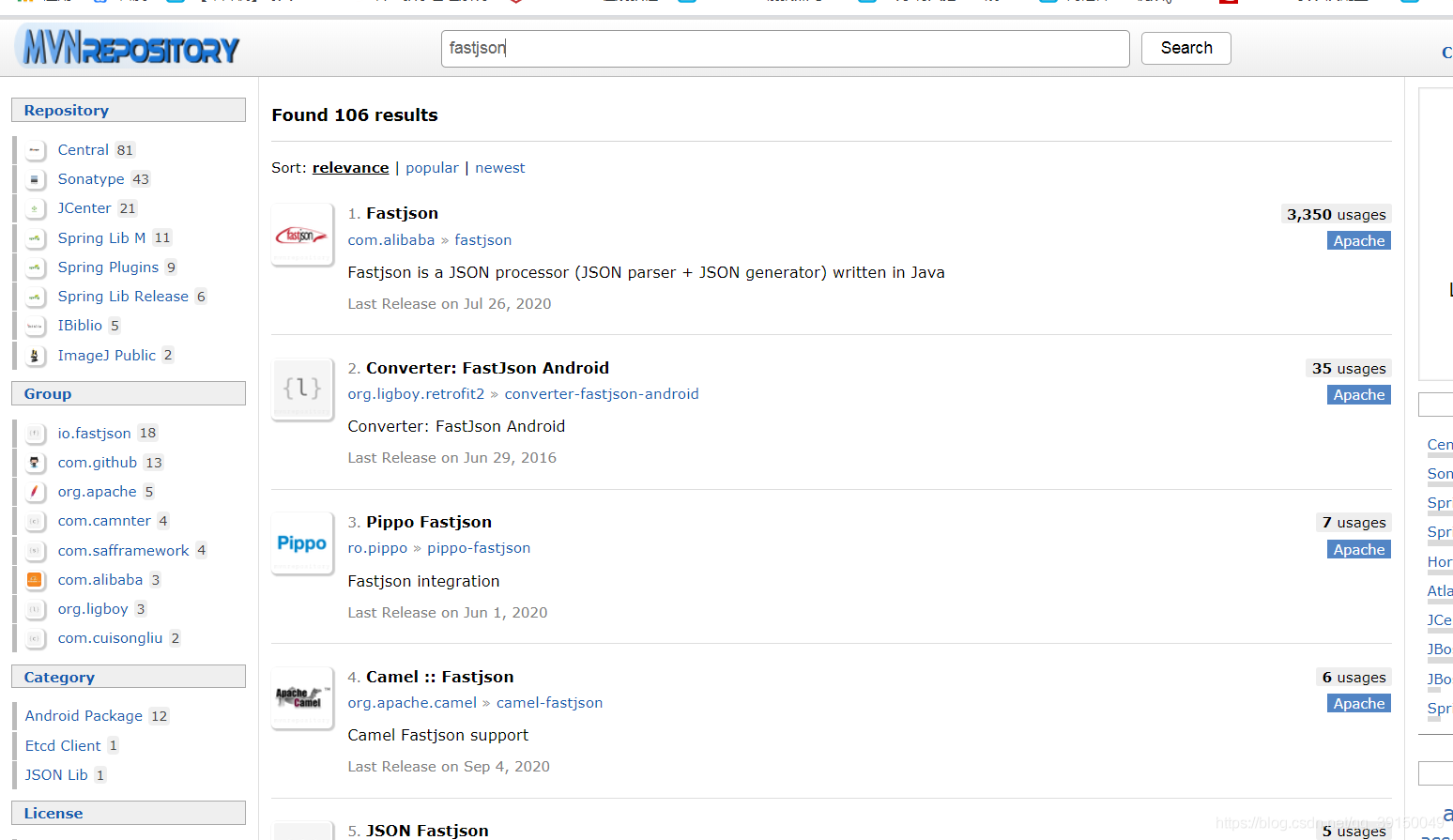Click the io.fastjson group icon
The image size is (1453, 840).
coord(35,434)
